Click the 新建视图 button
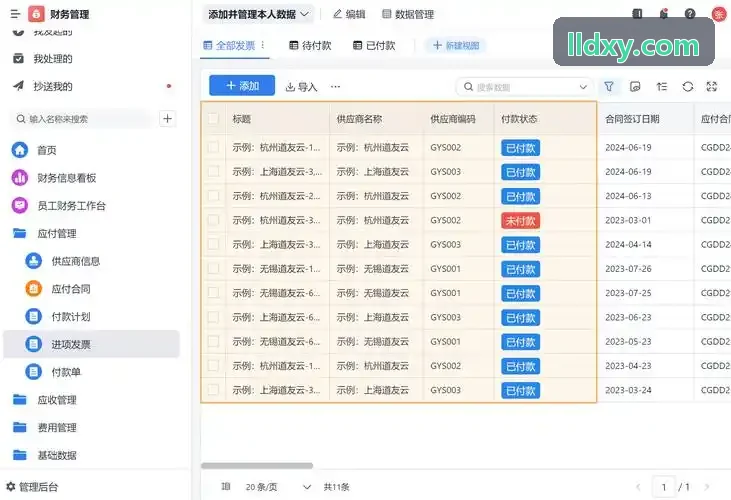 pyautogui.click(x=455, y=46)
